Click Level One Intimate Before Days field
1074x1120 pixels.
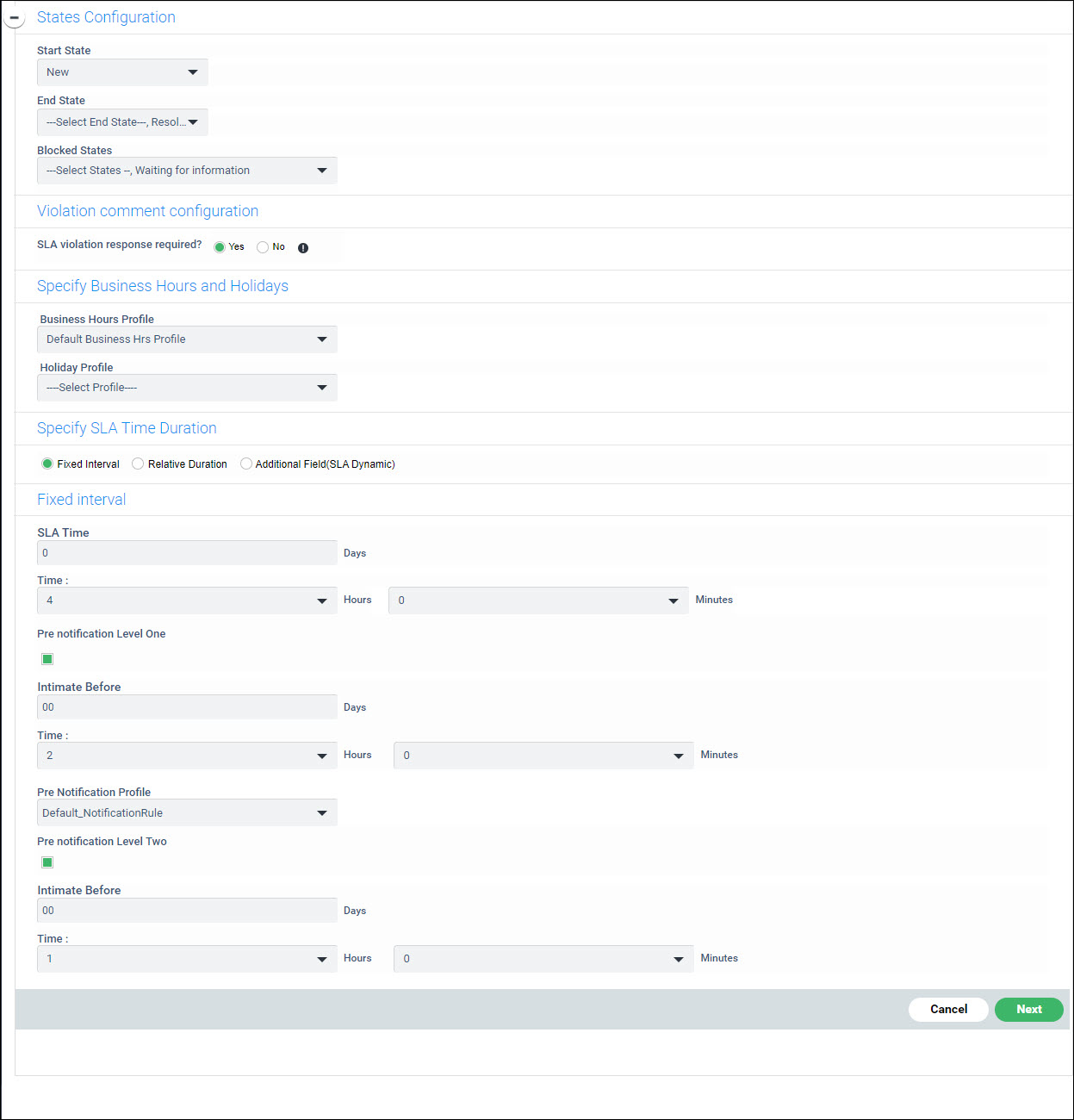pyautogui.click(x=187, y=707)
